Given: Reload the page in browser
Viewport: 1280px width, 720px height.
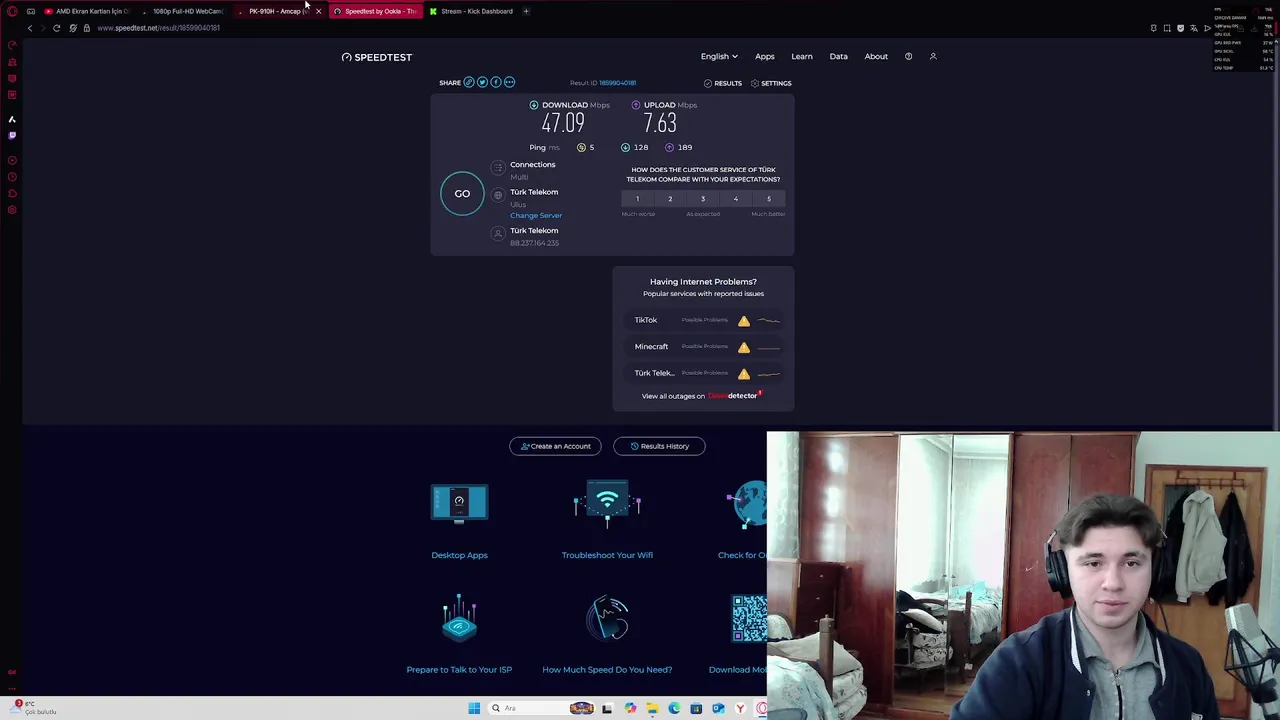Looking at the screenshot, I should 56,28.
